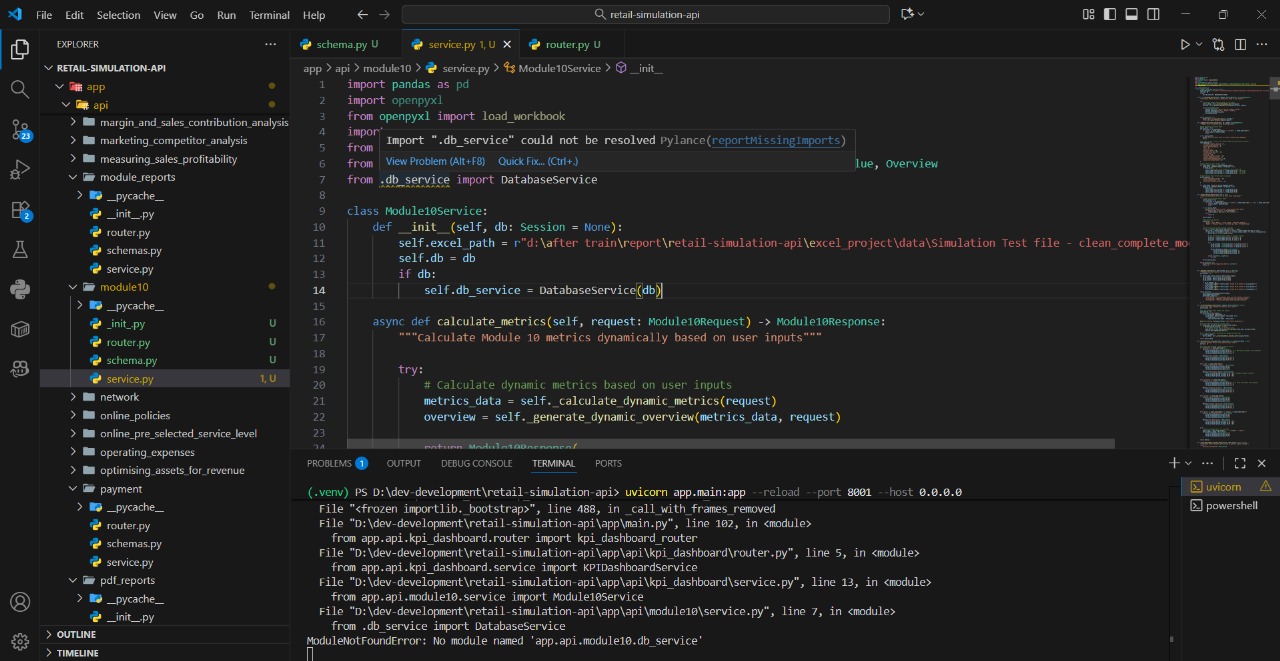Expand the OUTLINE section
The height and width of the screenshot is (661, 1280).
76,634
